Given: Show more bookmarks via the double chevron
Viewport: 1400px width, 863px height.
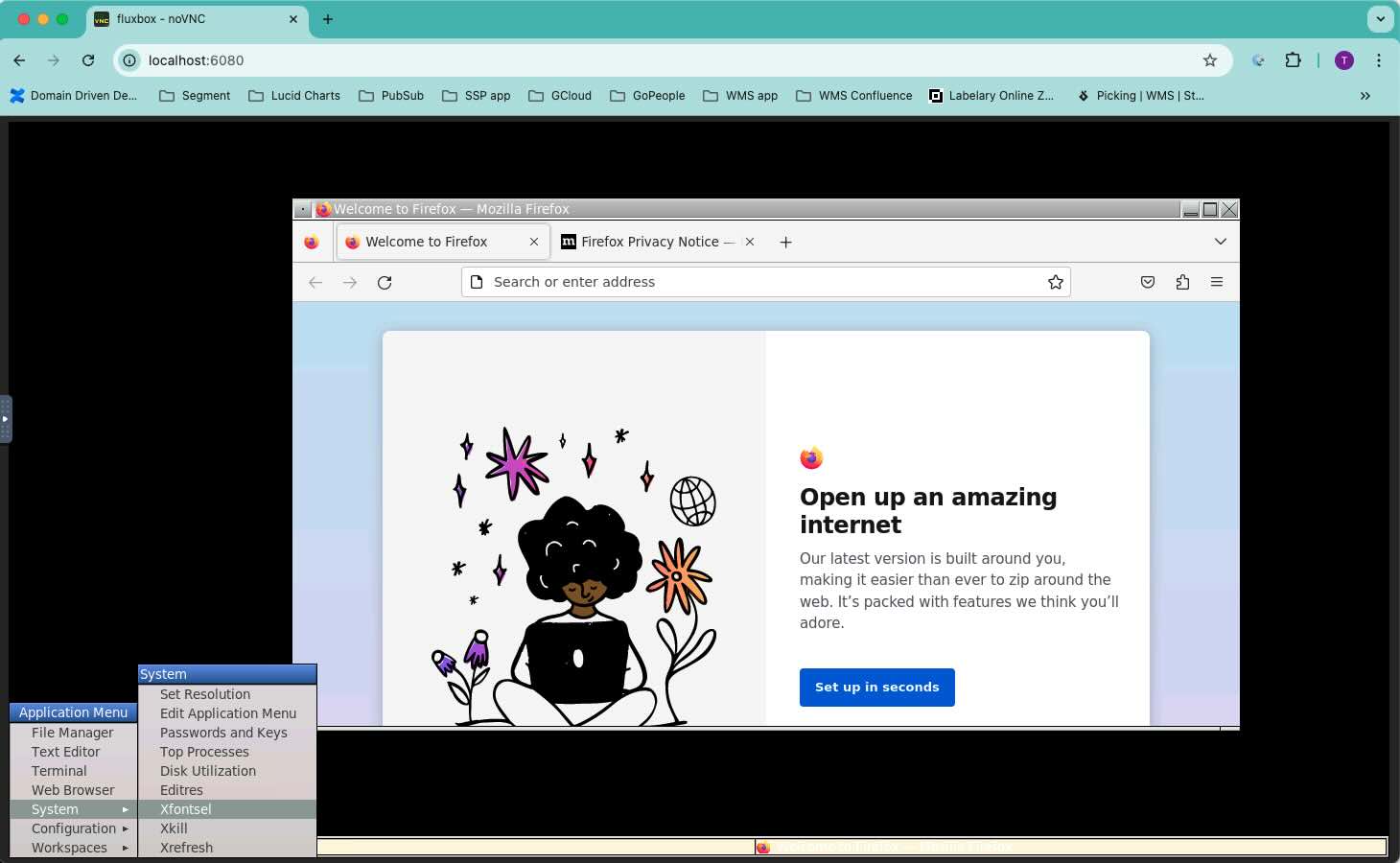Looking at the screenshot, I should (1365, 96).
